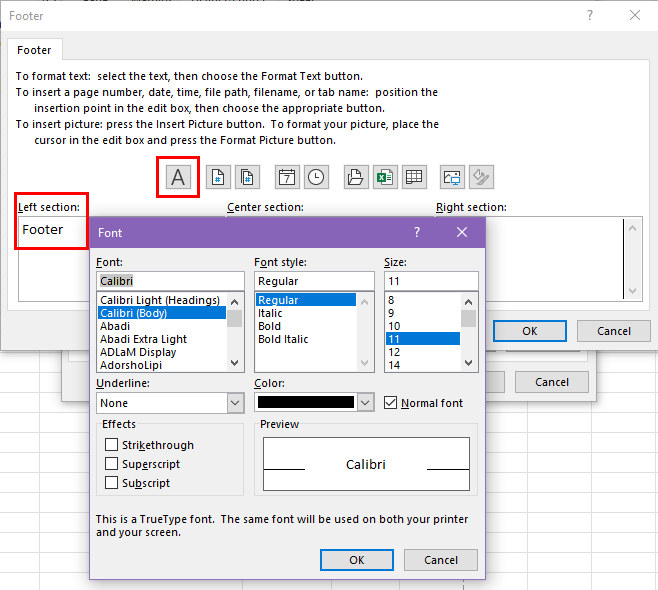
Task: Click OK in the Footer dialog
Action: pos(530,331)
